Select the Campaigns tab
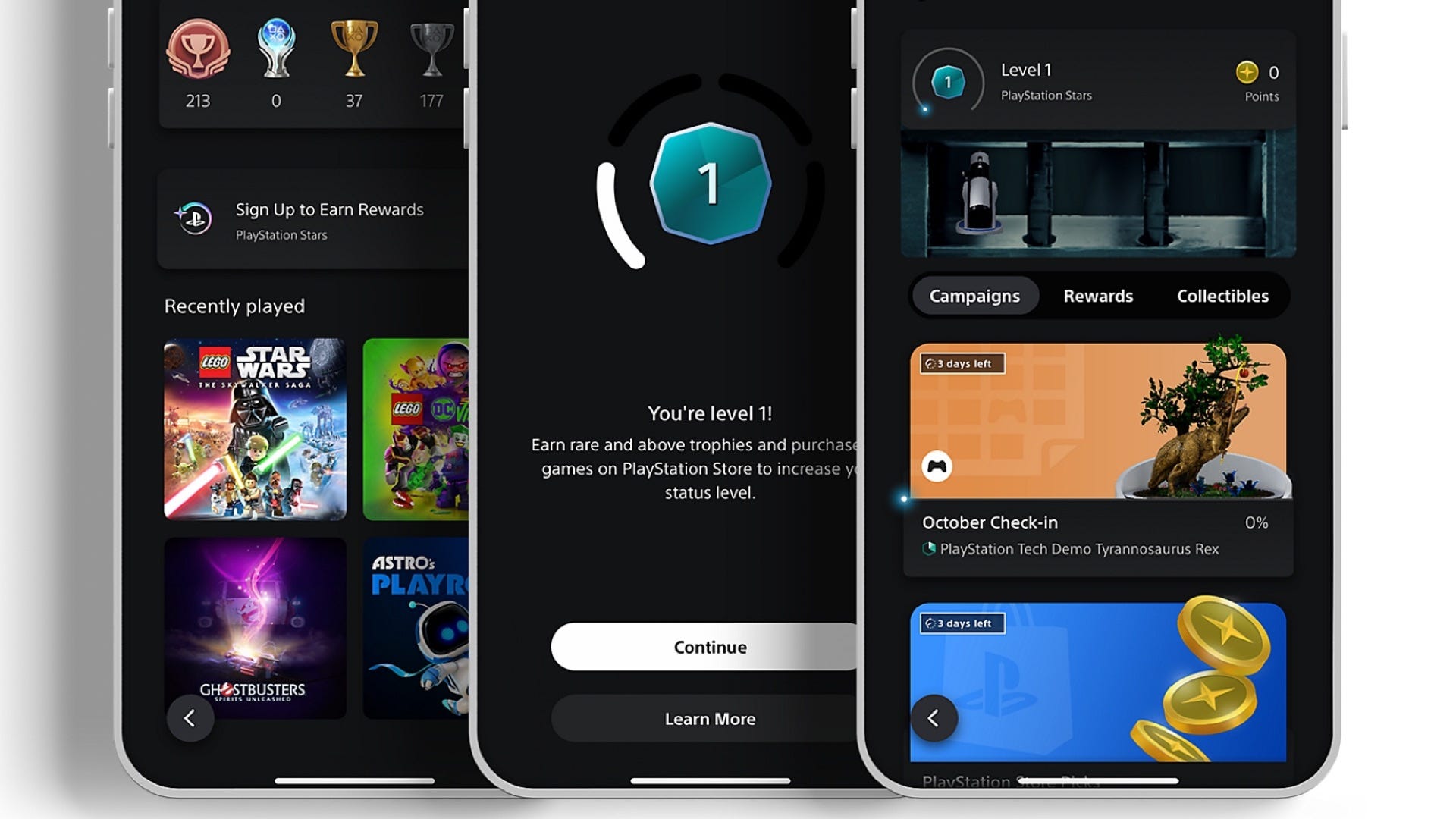1456x819 pixels. [x=974, y=295]
